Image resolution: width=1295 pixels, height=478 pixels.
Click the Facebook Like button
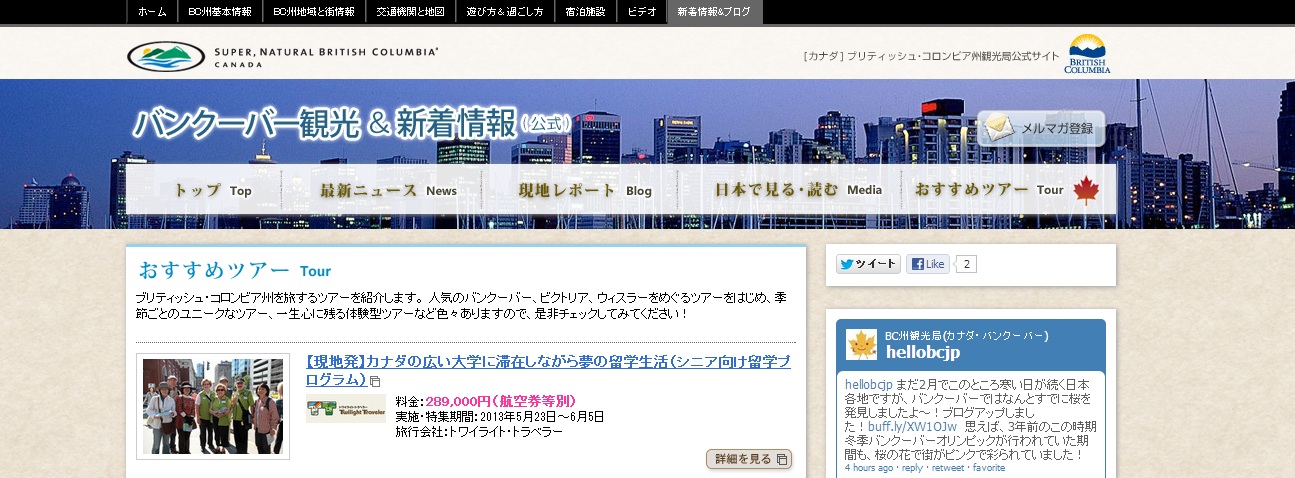(927, 264)
